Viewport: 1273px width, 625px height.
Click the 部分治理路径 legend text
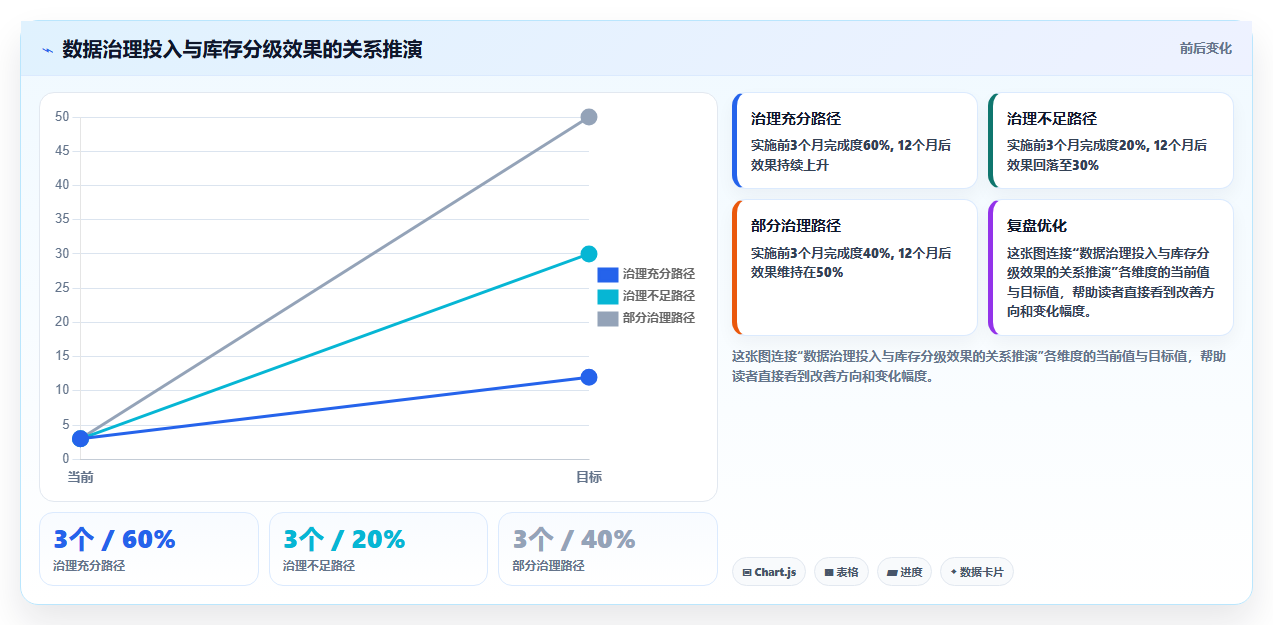coord(659,318)
